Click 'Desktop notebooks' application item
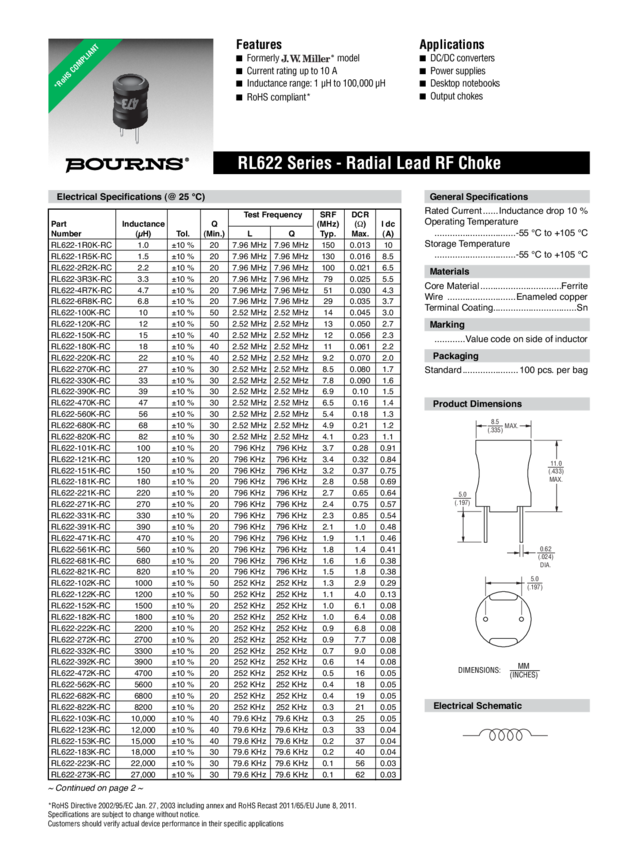Screen dimensions: 638x850 (x=465, y=83)
